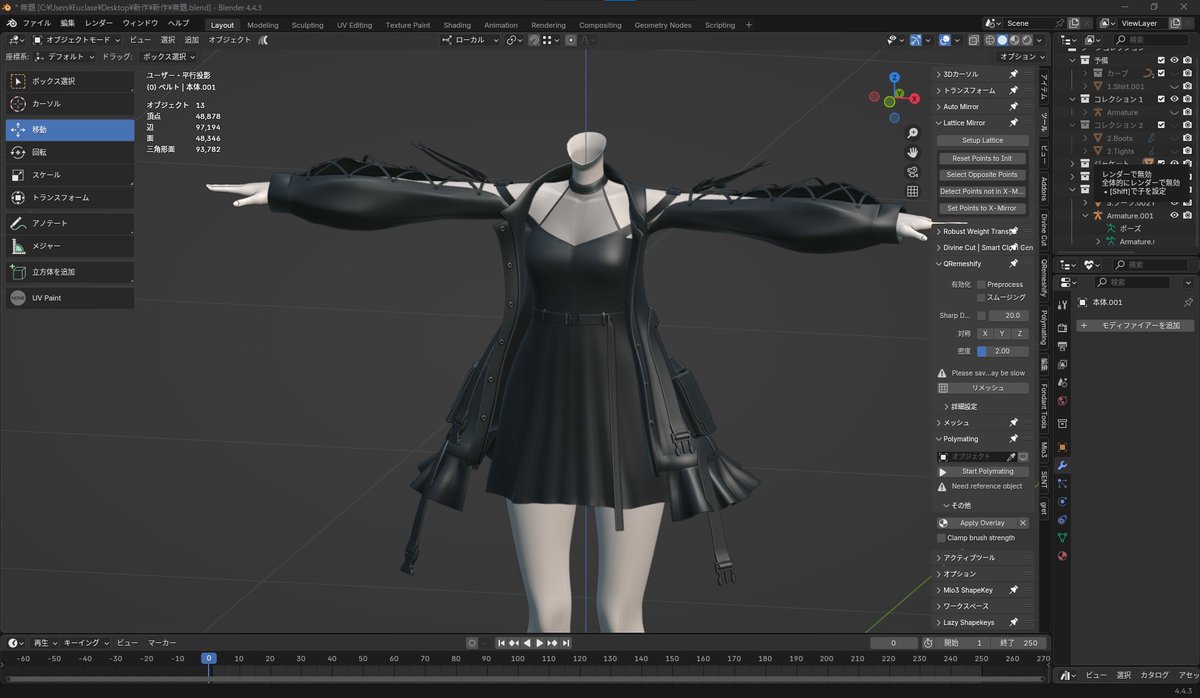Toggle camera view with camera icon

pyautogui.click(x=912, y=171)
